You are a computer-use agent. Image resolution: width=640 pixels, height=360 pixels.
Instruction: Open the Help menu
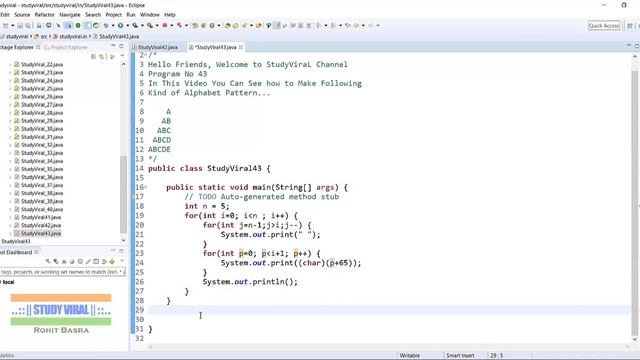pos(170,15)
